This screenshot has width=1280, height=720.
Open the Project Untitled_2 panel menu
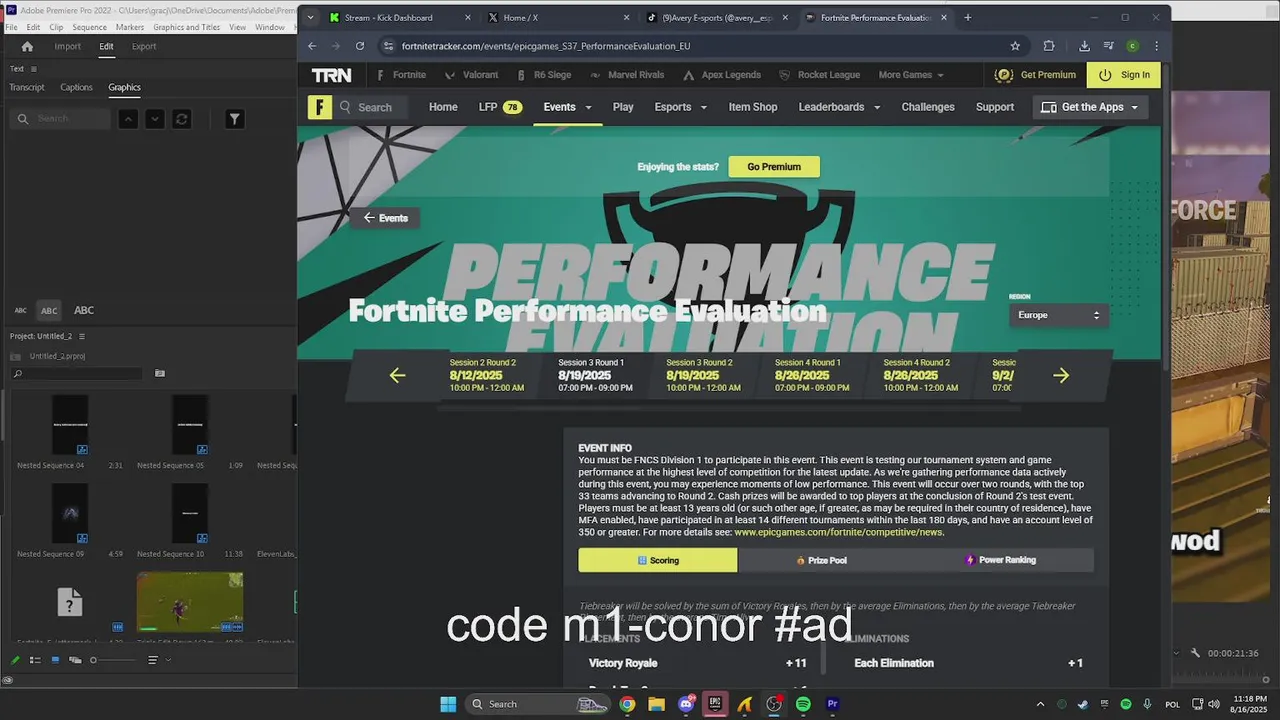tap(82, 336)
